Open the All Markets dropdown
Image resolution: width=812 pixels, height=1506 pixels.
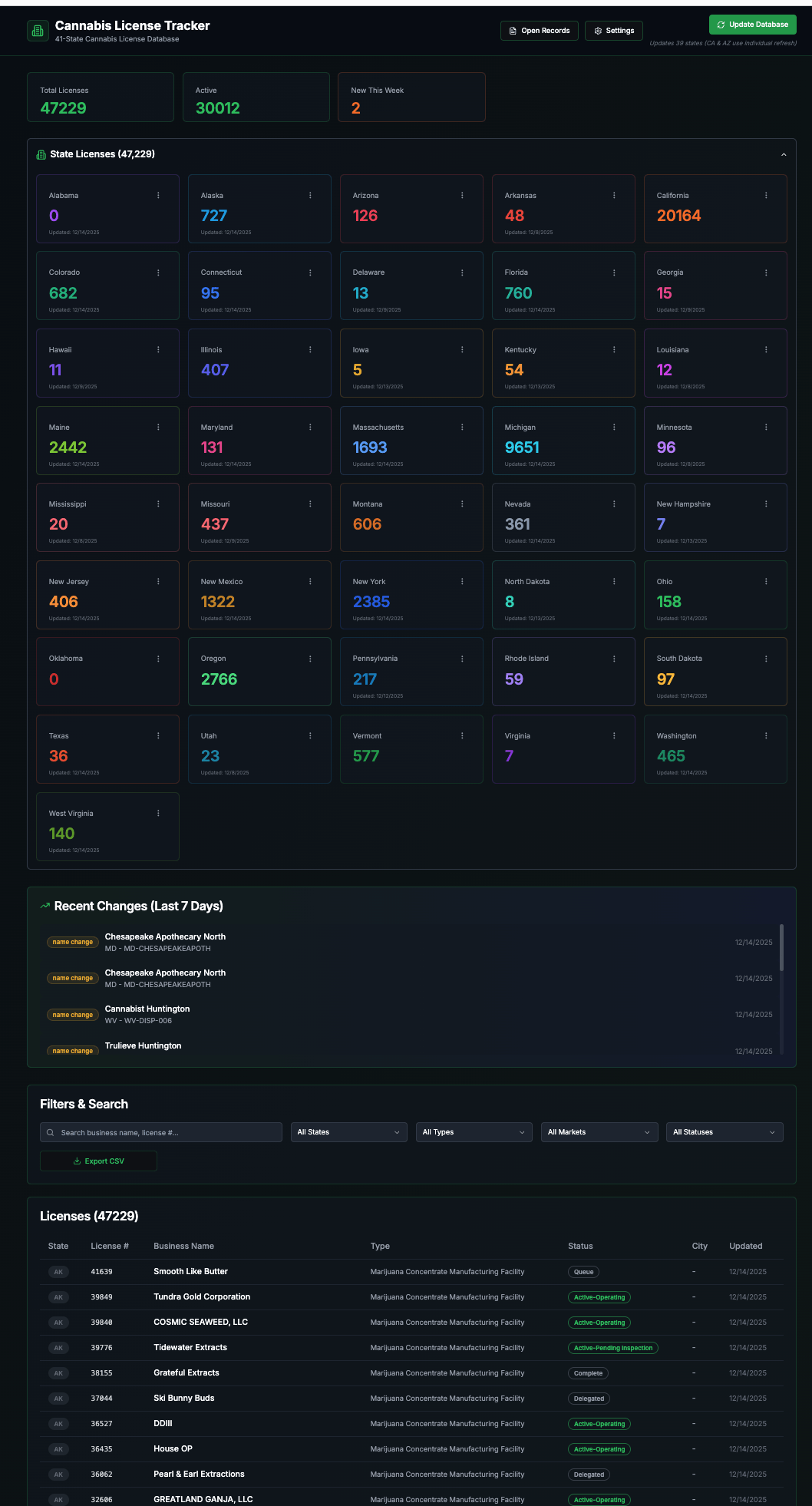(599, 1132)
